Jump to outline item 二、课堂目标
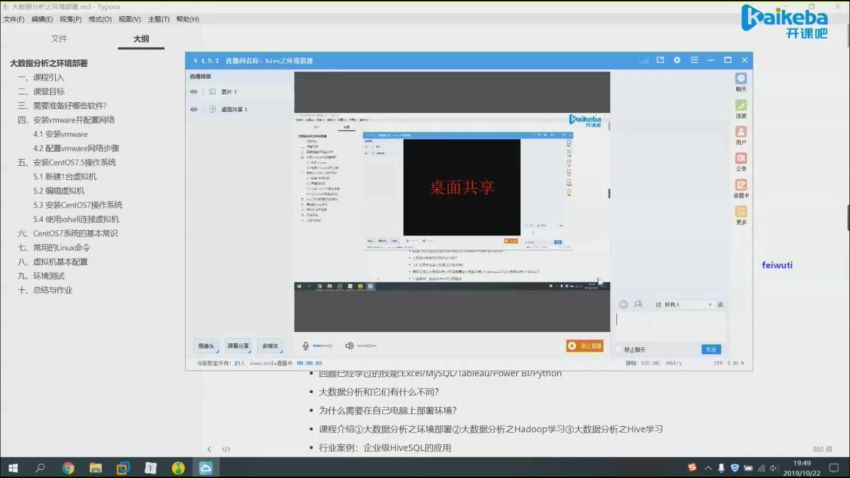The width and height of the screenshot is (850, 478). coord(41,92)
